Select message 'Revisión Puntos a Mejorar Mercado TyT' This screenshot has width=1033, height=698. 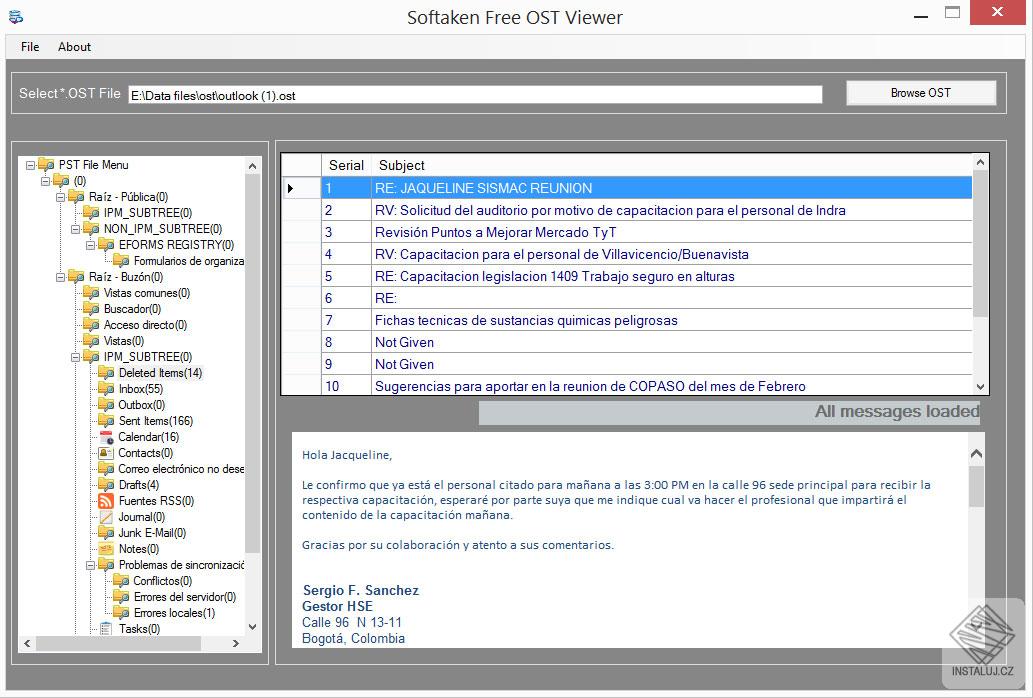[x=495, y=232]
